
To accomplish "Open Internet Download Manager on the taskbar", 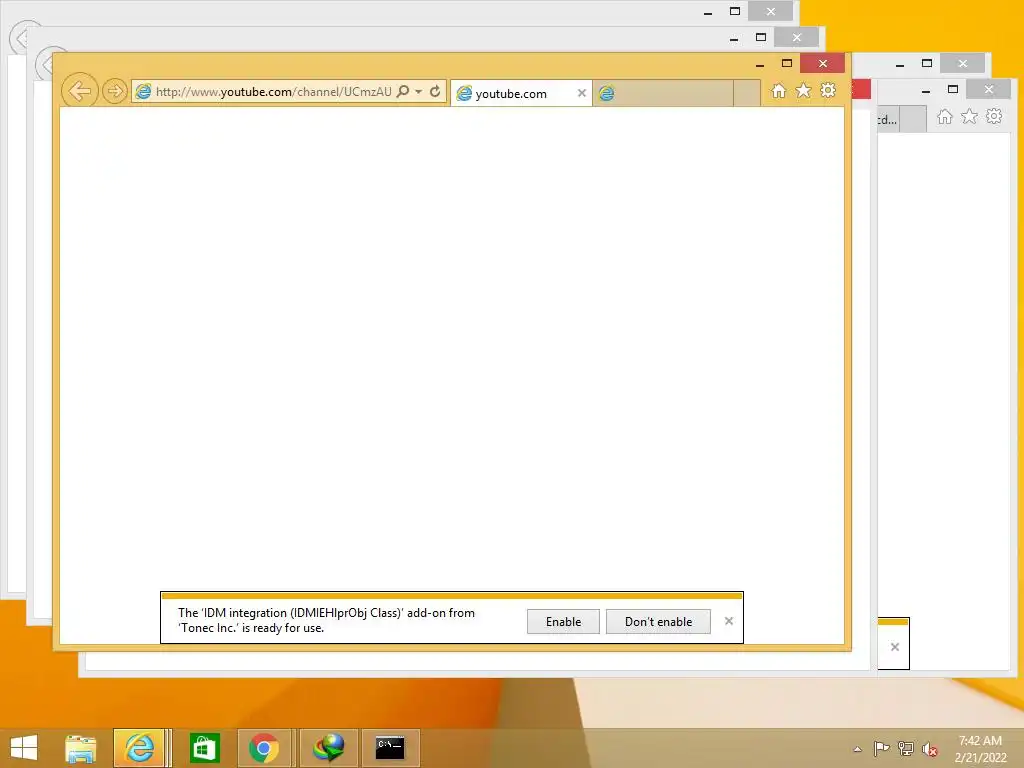I will click(x=328, y=748).
